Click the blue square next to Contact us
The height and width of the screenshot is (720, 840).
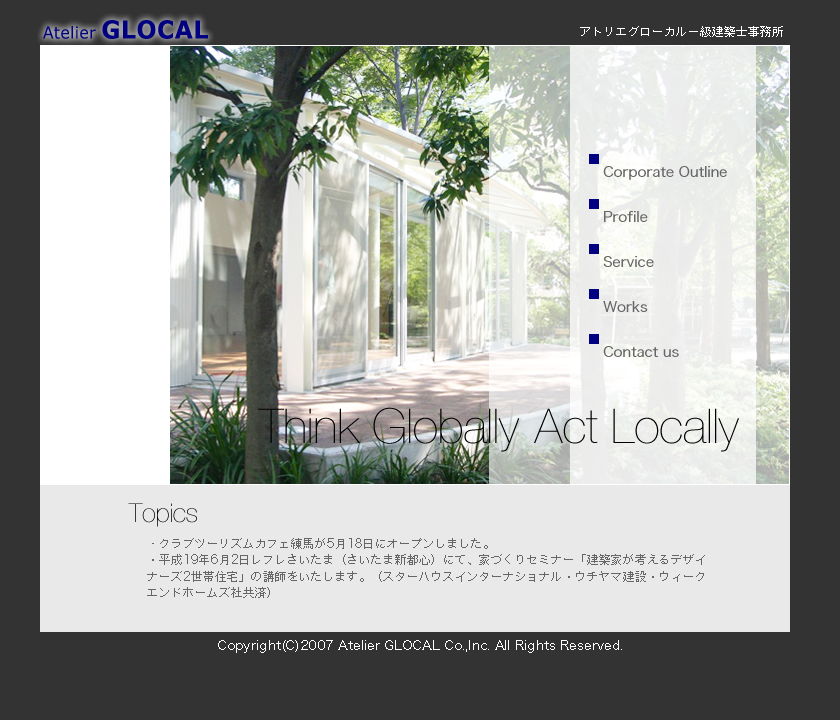594,339
